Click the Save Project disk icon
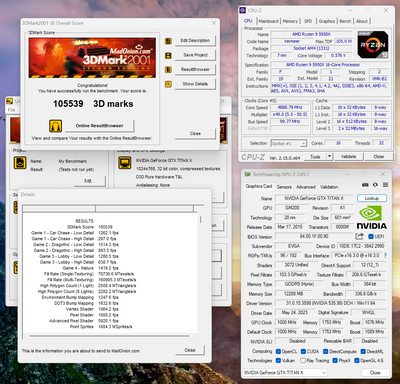400x384 pixels. pos(168,55)
